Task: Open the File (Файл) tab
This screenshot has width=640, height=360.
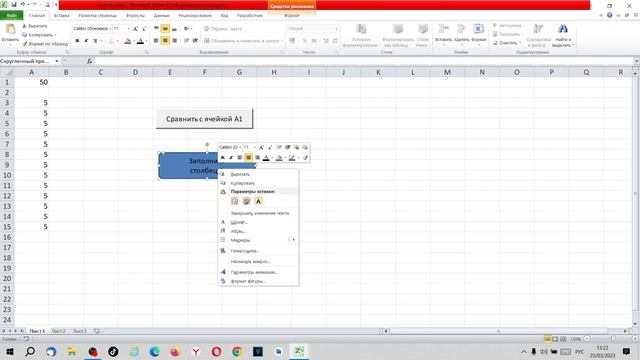Action: pyautogui.click(x=12, y=16)
